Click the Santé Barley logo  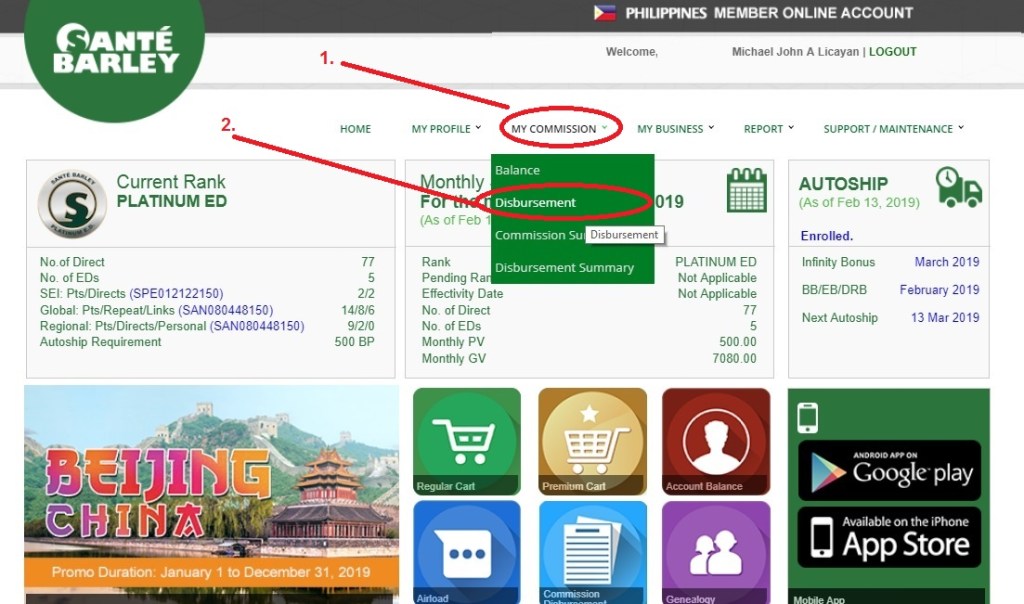115,50
